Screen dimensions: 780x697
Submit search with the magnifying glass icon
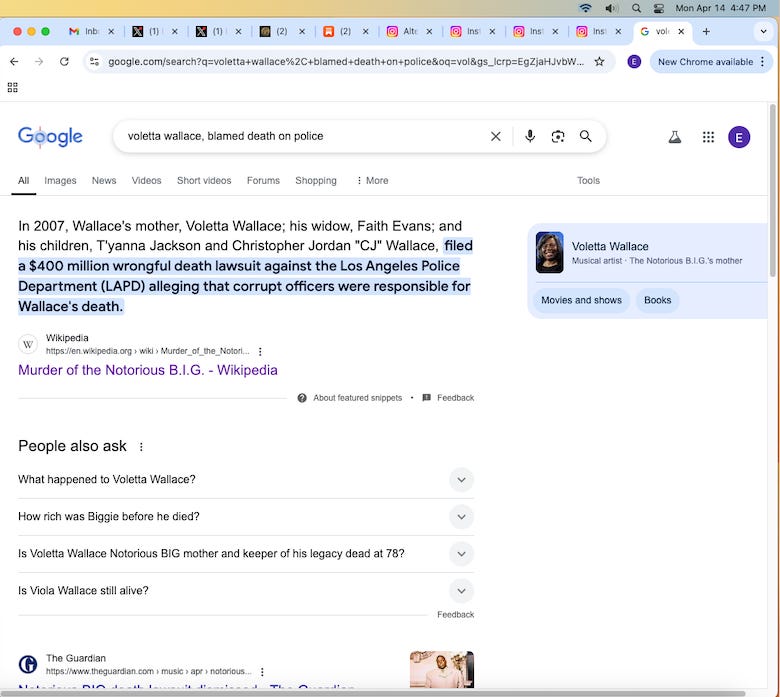(x=585, y=136)
